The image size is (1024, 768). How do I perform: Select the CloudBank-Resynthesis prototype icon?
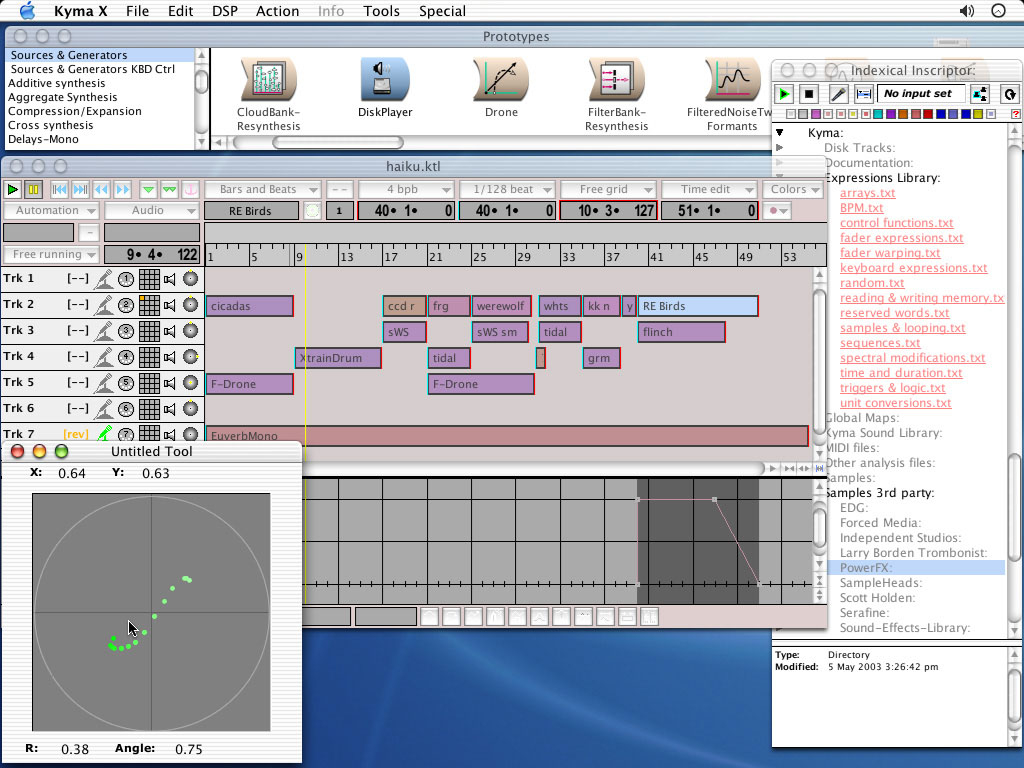pyautogui.click(x=268, y=81)
